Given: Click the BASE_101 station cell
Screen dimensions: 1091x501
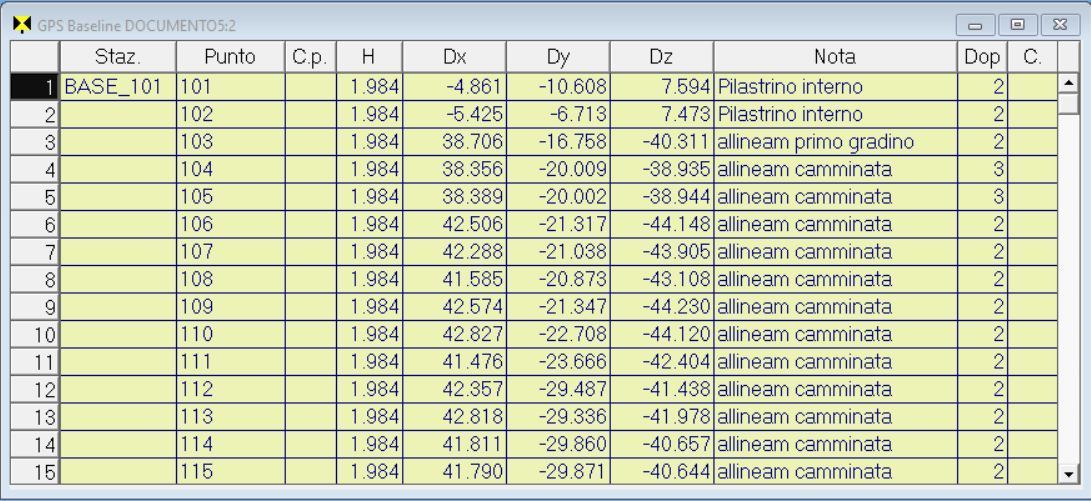Looking at the screenshot, I should click(x=118, y=87).
